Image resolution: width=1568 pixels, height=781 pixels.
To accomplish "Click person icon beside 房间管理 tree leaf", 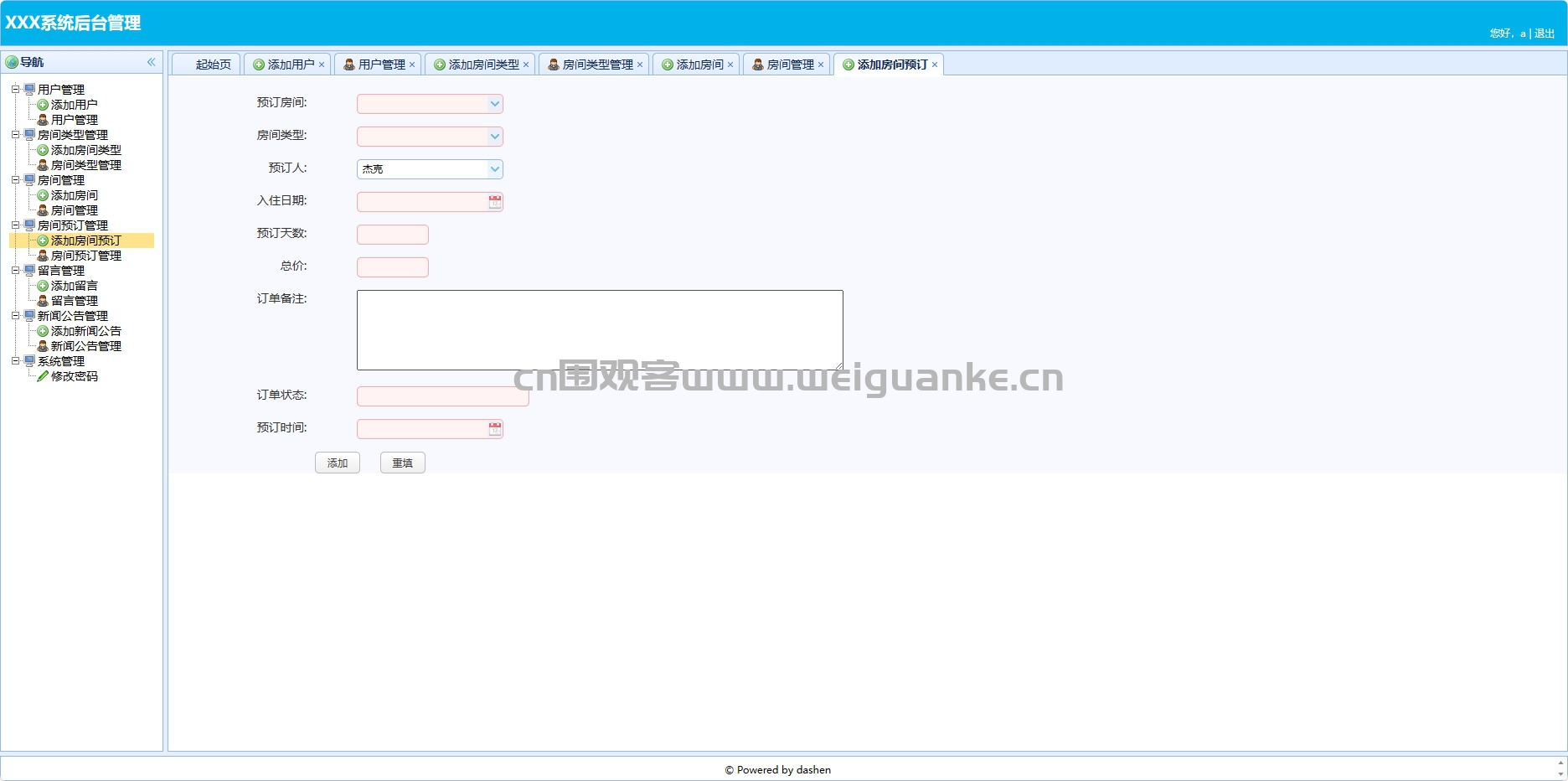I will [x=43, y=210].
